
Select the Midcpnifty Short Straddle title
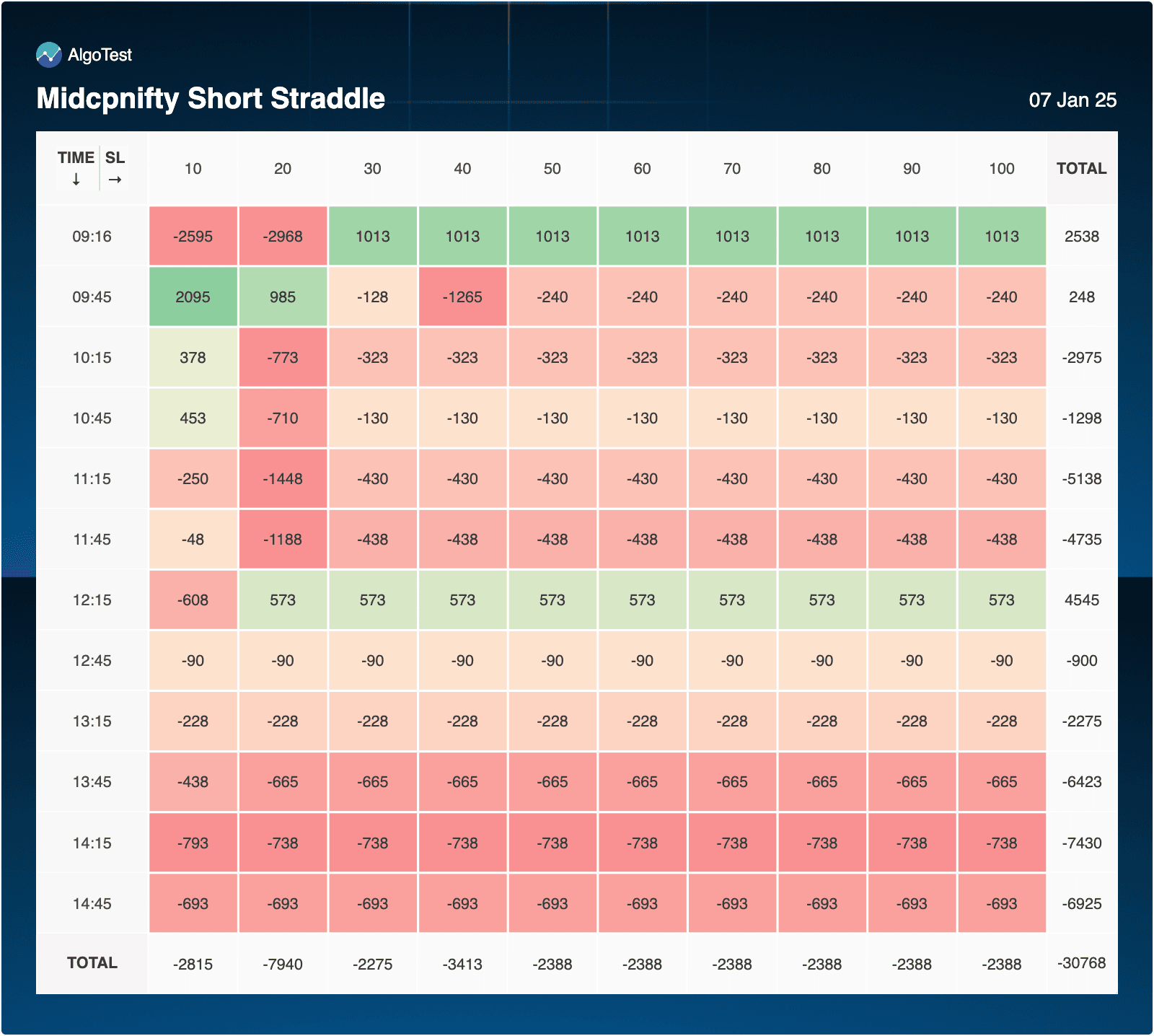[211, 99]
